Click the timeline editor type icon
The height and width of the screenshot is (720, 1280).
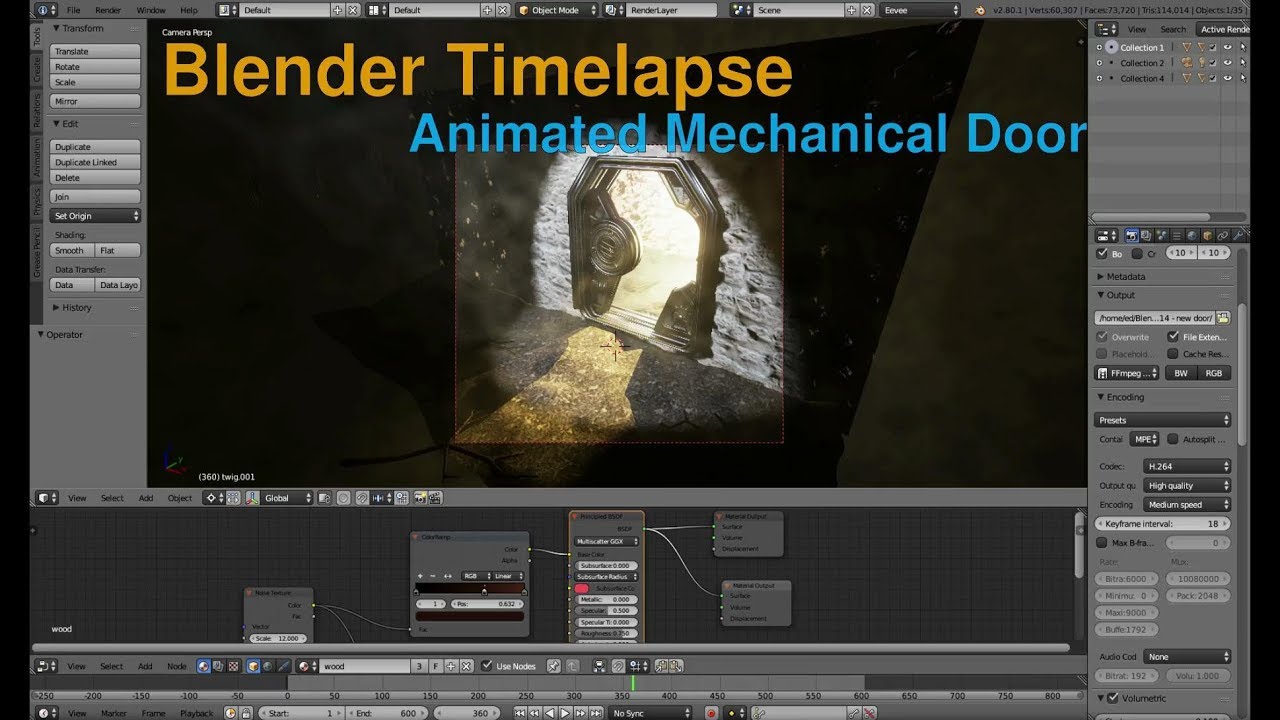(x=45, y=713)
